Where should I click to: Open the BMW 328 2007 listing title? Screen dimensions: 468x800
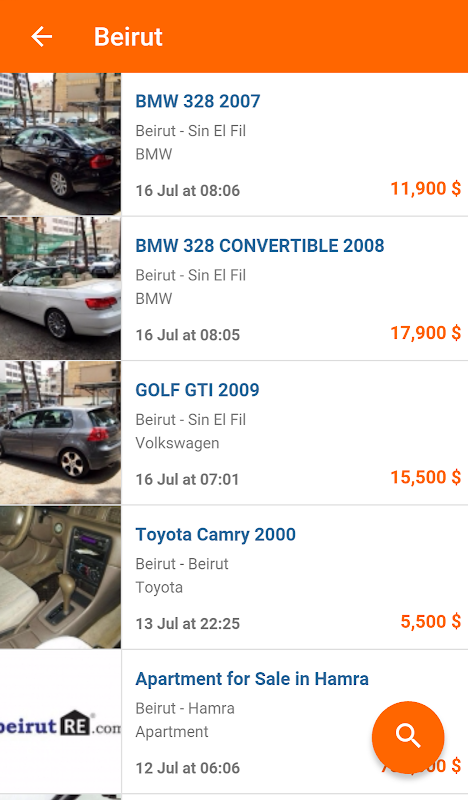coord(198,101)
